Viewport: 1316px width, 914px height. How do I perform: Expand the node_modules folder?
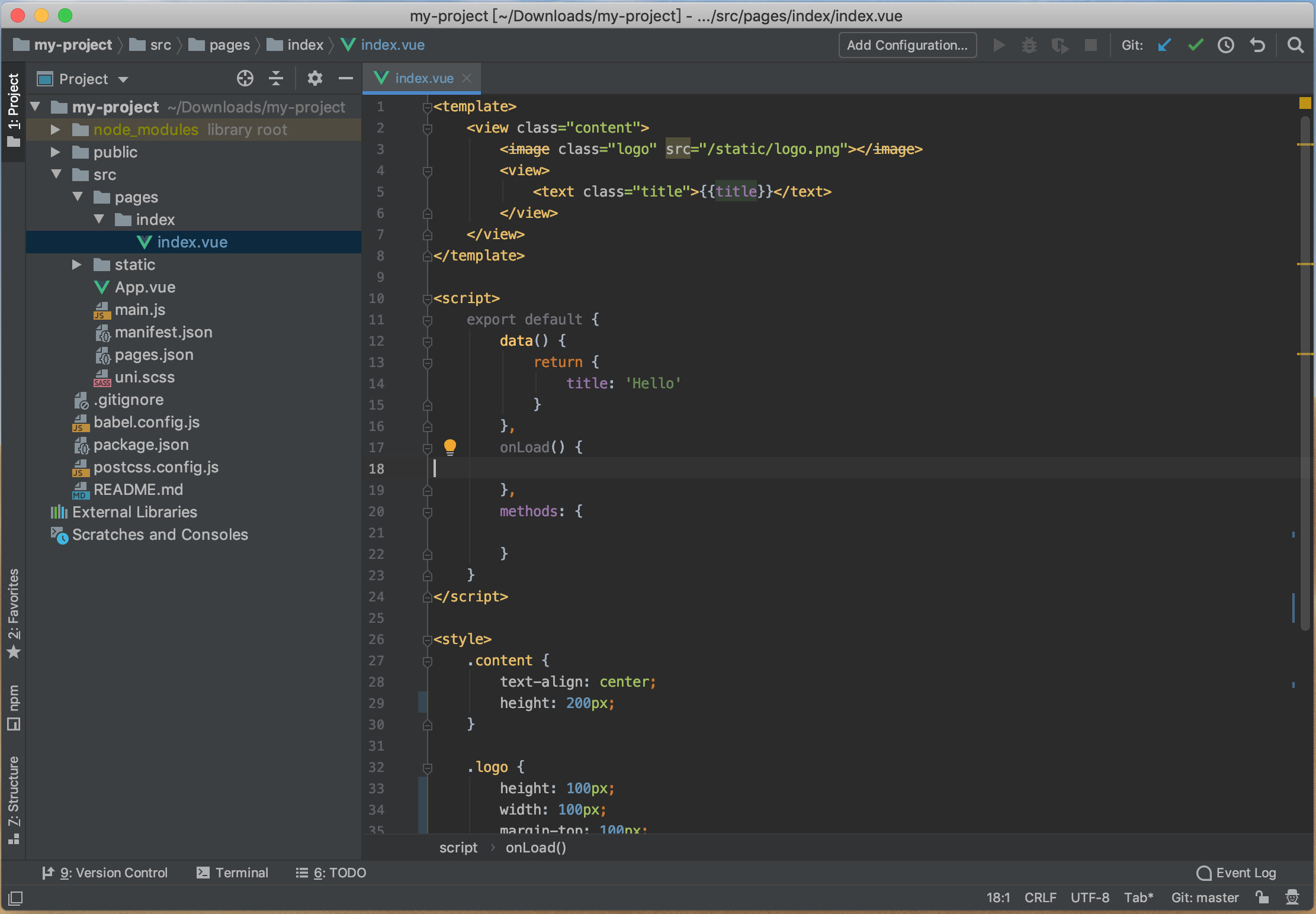(x=56, y=129)
